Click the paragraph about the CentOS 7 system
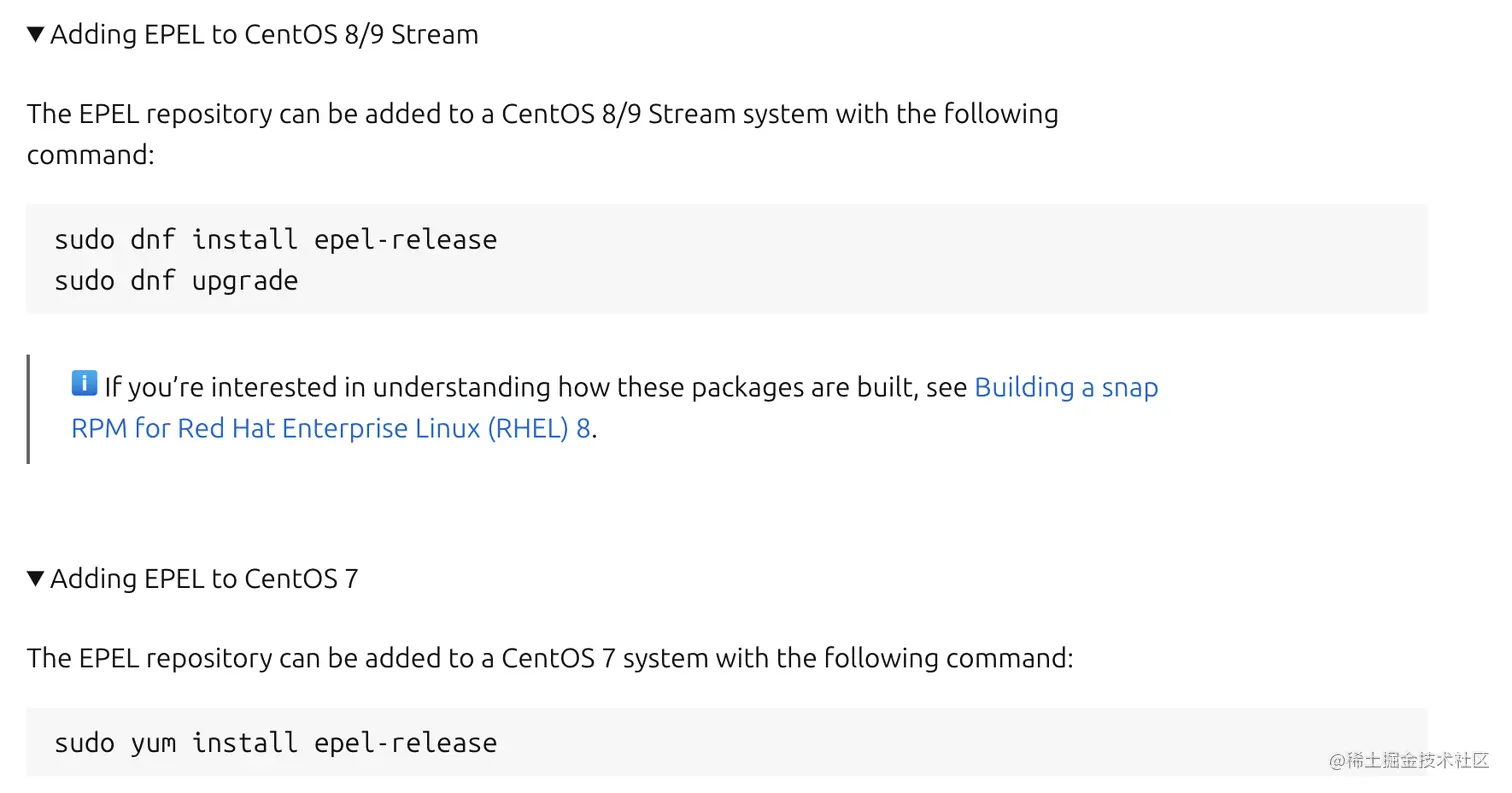 point(549,659)
